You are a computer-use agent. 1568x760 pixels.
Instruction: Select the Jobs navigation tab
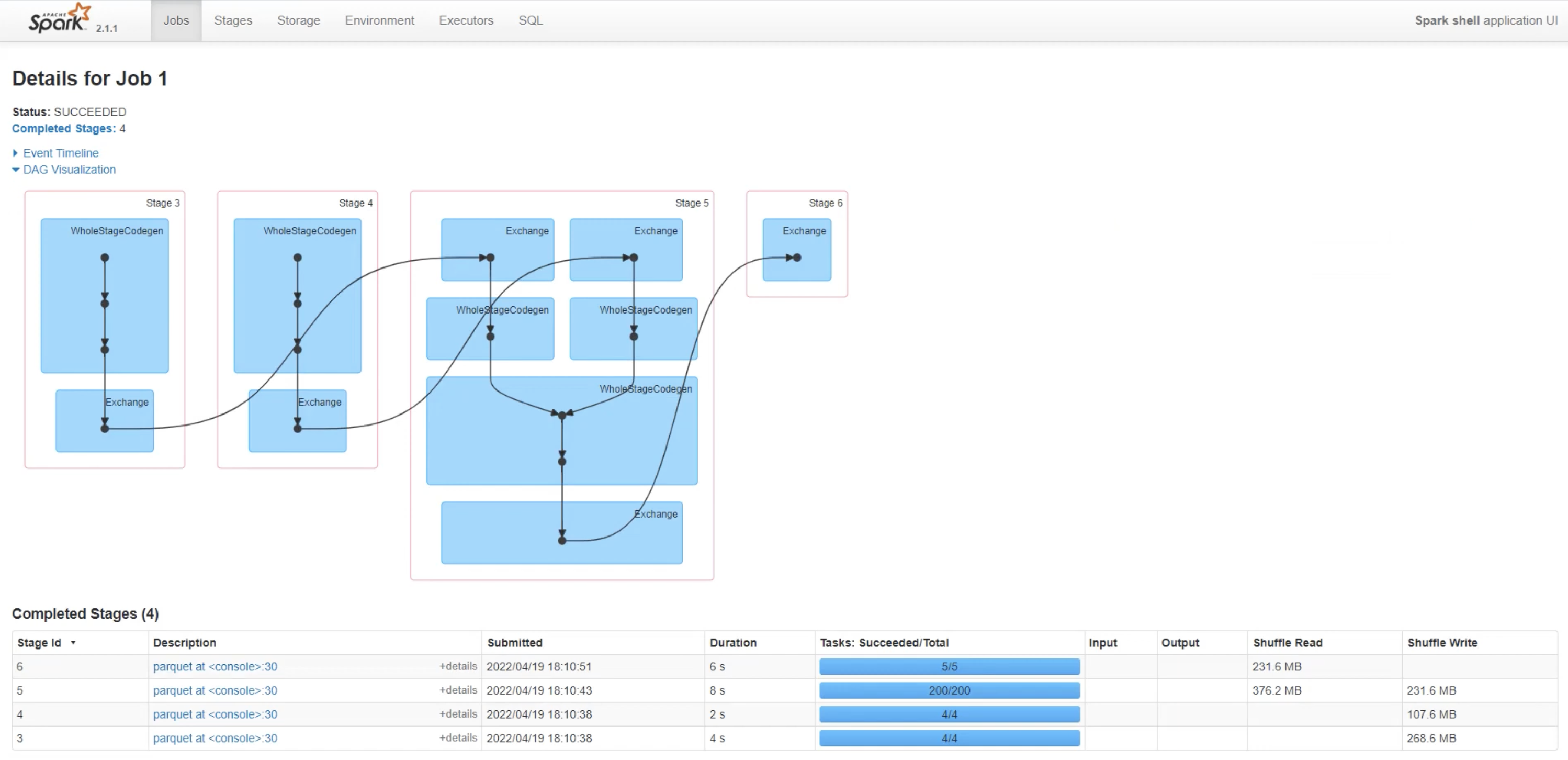tap(176, 20)
